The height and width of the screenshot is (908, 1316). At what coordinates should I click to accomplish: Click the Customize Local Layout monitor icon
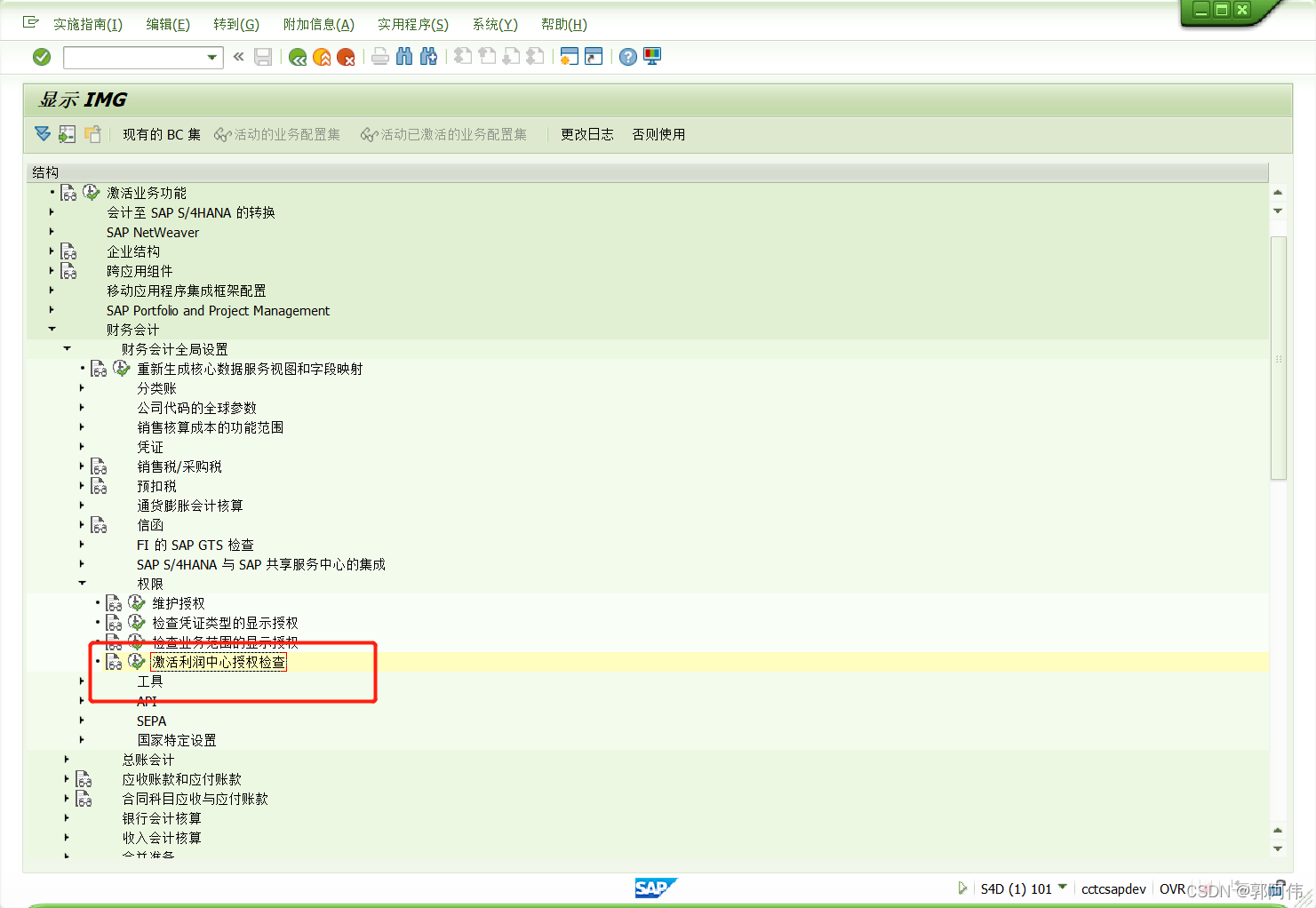click(652, 57)
